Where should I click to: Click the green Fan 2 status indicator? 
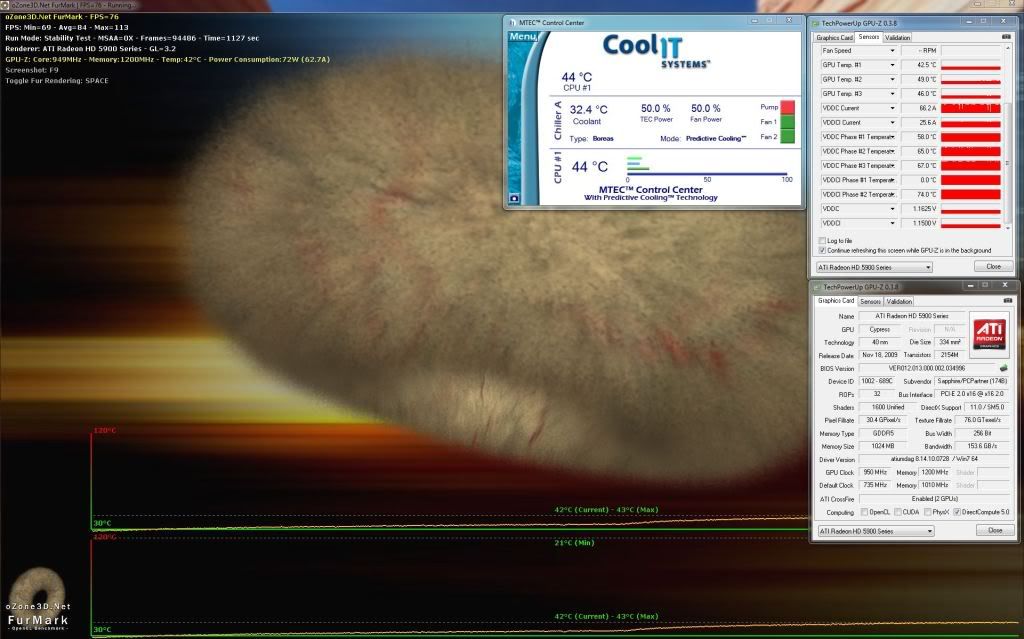pyautogui.click(x=788, y=136)
